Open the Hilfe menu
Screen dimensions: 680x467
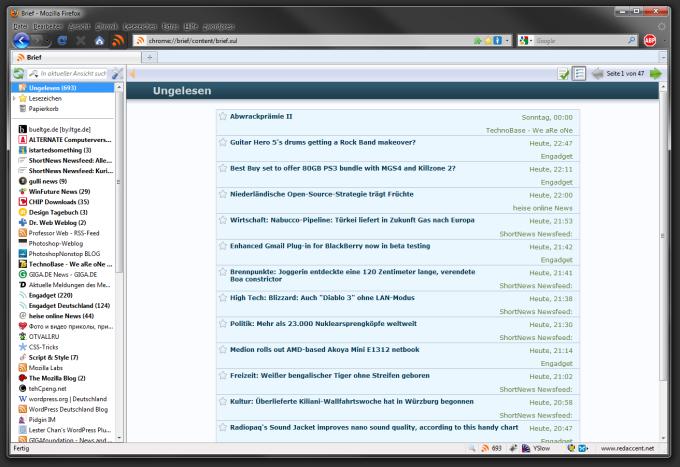tap(190, 26)
